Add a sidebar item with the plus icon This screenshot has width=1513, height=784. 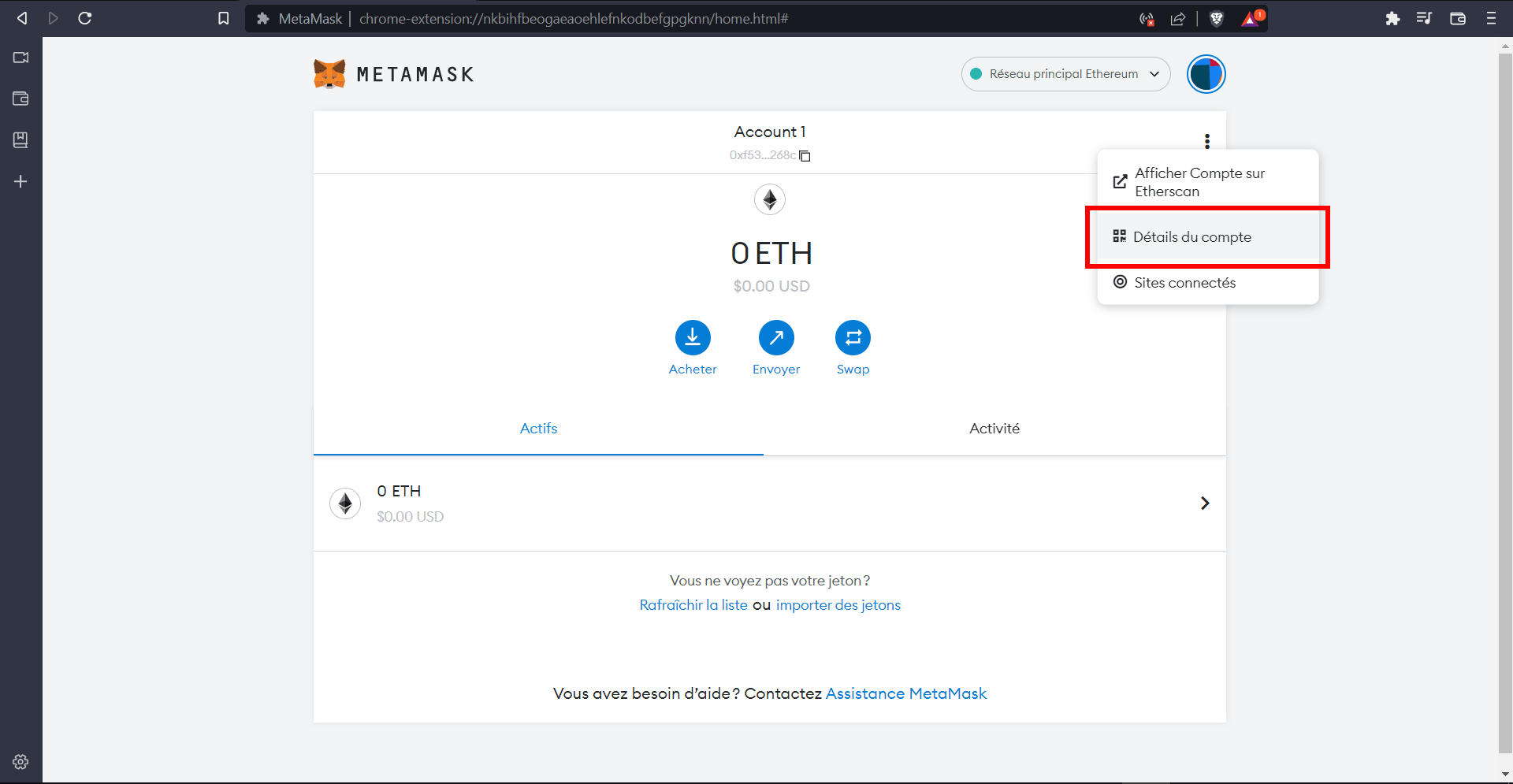20,181
